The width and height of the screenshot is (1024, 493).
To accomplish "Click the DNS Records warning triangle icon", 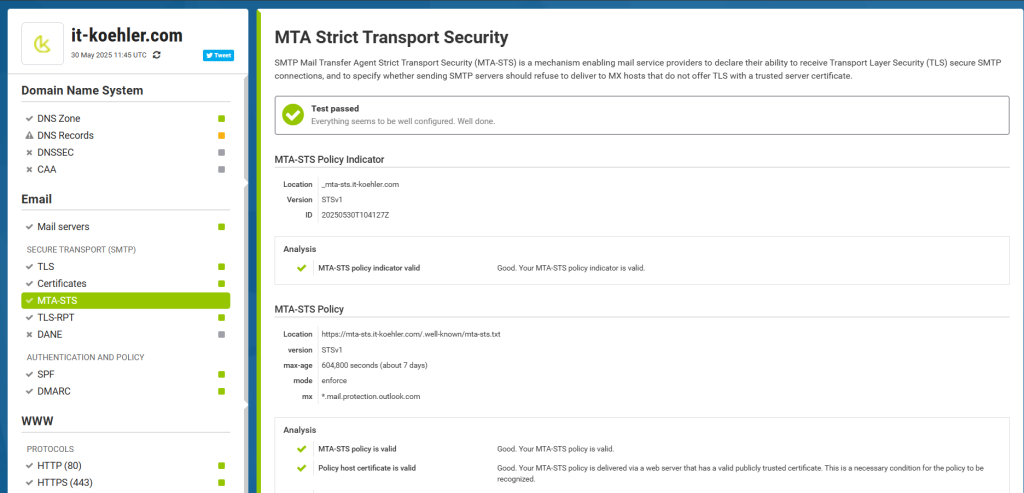I will point(29,136).
